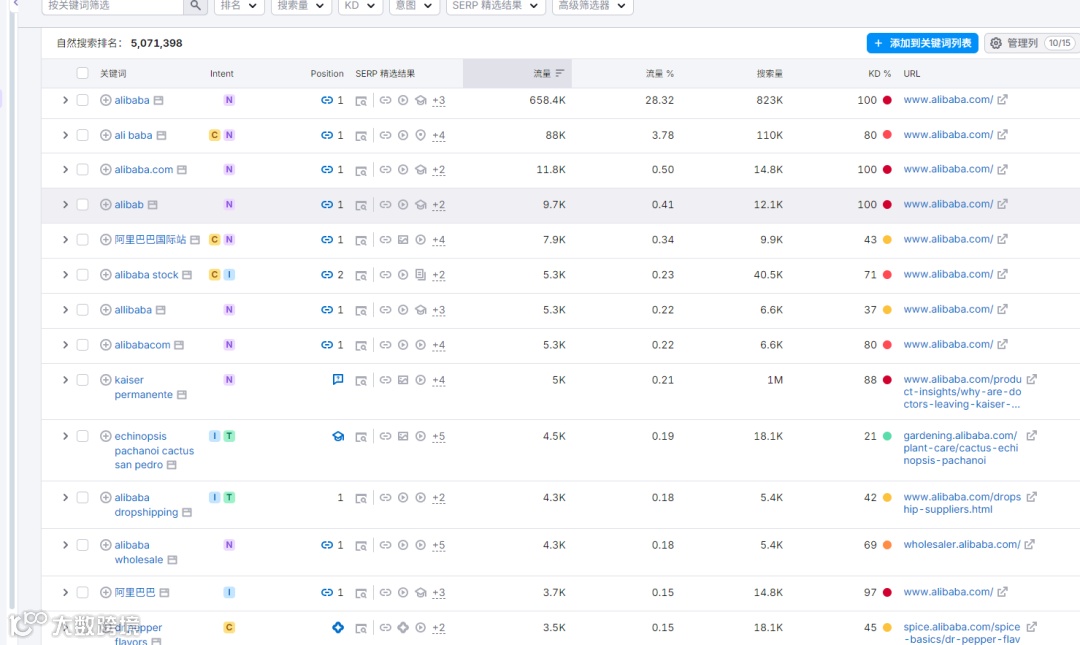Check the 'kaiser permanente' row checkbox
The width and height of the screenshot is (1080, 645).
point(83,380)
